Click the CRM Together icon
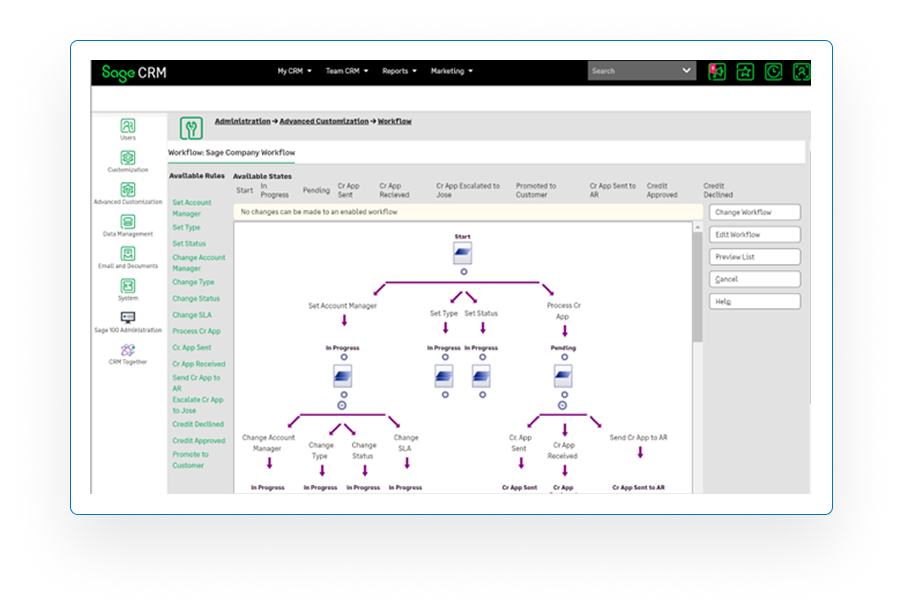Viewport: 903px width, 615px height. pyautogui.click(x=128, y=350)
